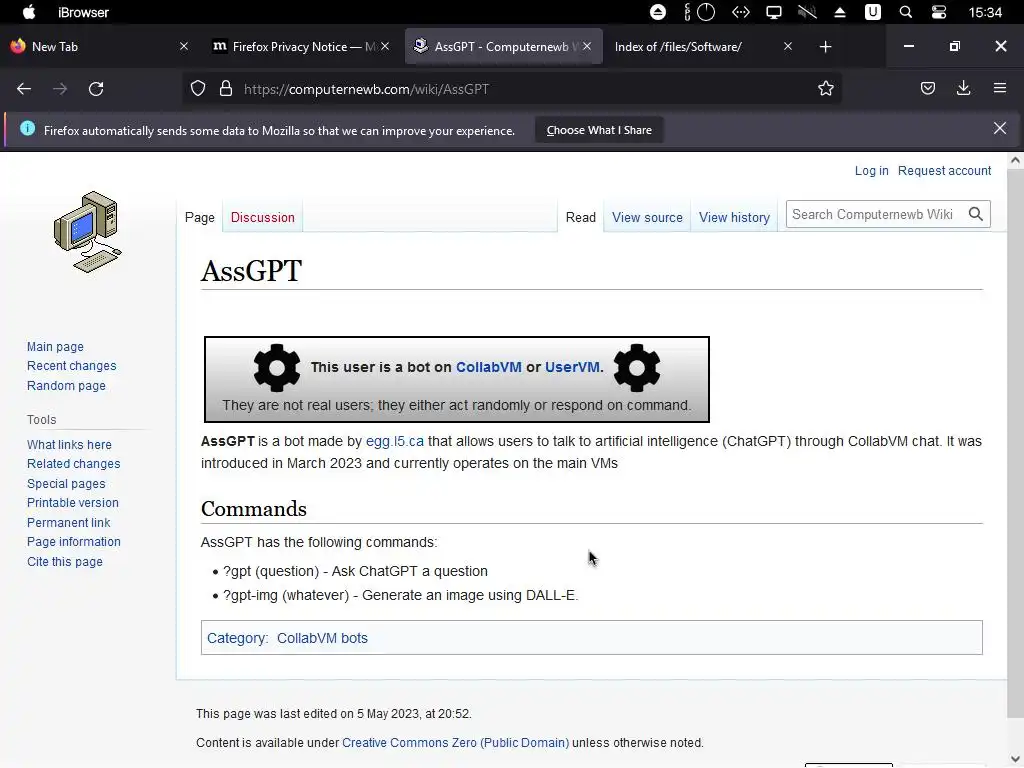Screen dimensions: 1024x768
Task: Open the CollabVM bots category link
Action: pyautogui.click(x=322, y=638)
